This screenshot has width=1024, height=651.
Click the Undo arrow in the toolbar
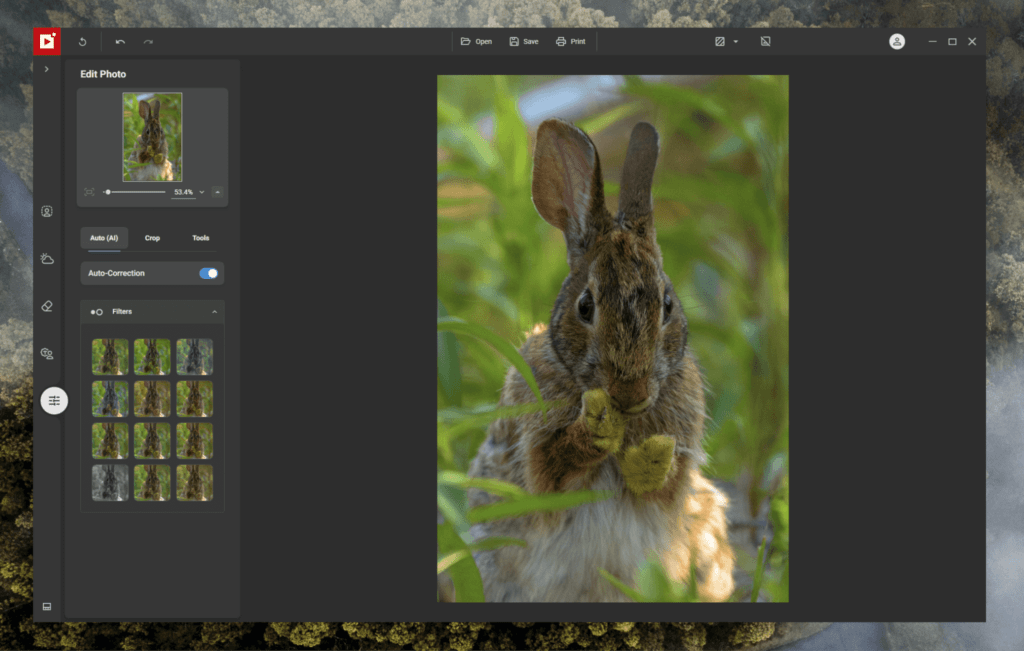coord(119,41)
